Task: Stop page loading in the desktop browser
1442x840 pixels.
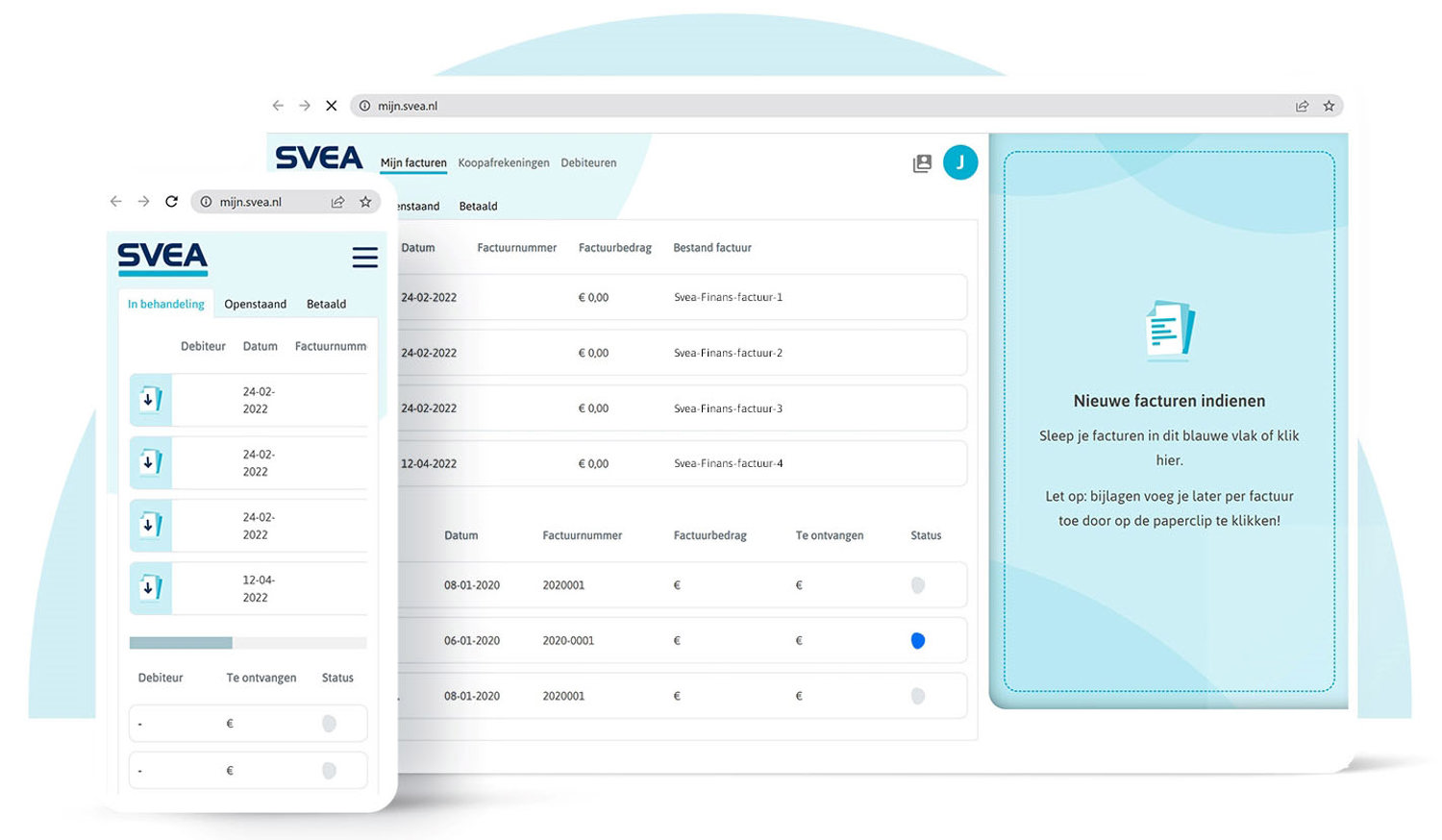Action: pyautogui.click(x=332, y=106)
